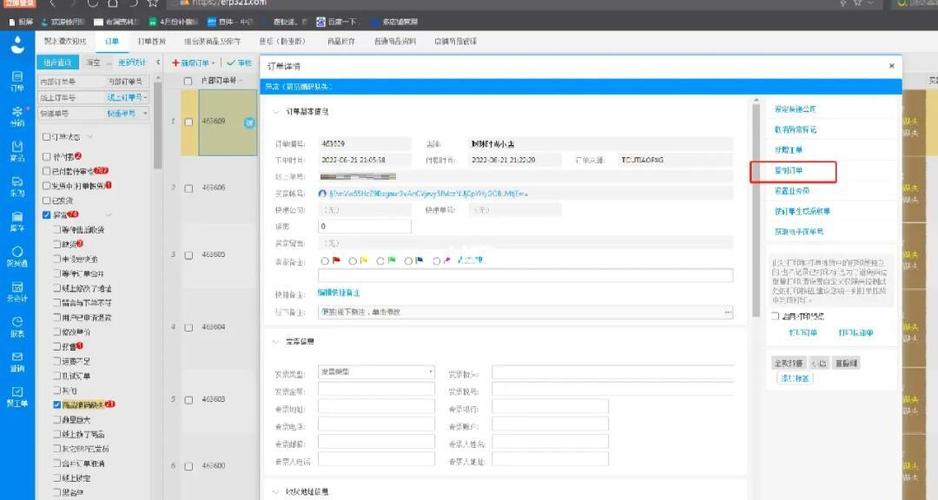This screenshot has height=500, width=938.
Task: Open the 新增订单 menu in the toolbar
Action: click(x=193, y=63)
